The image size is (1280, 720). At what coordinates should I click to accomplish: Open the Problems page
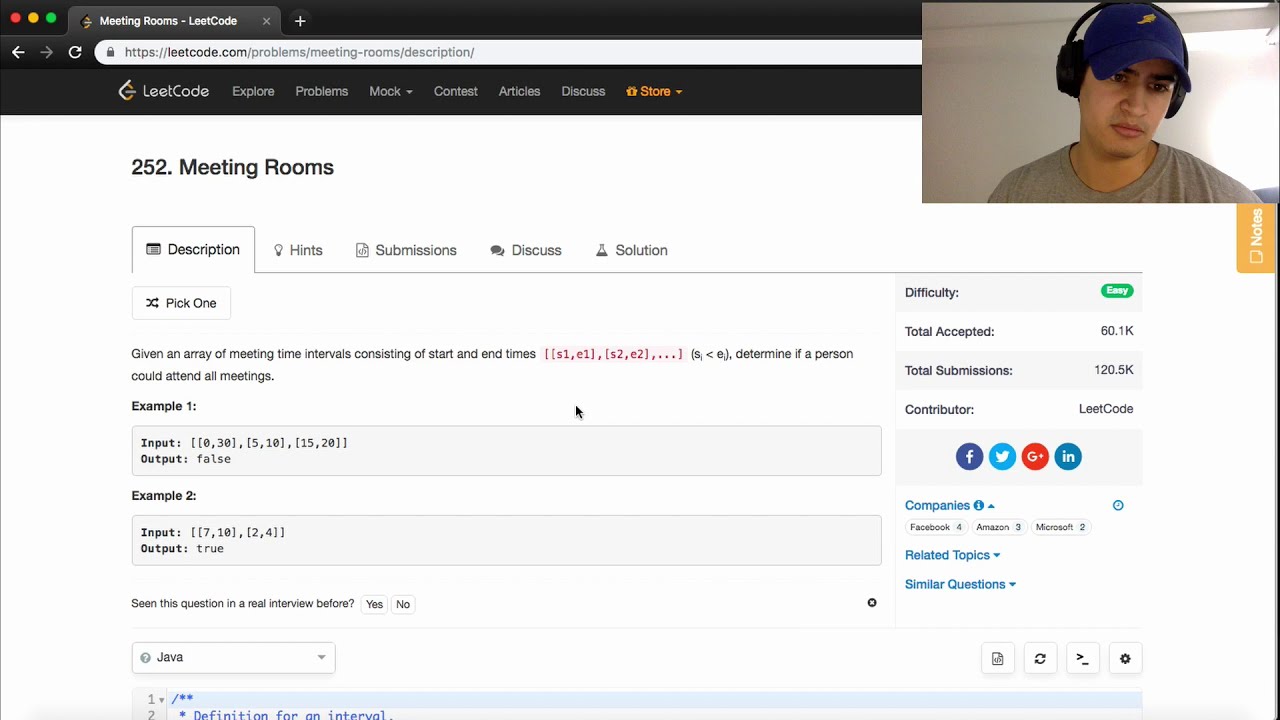pos(321,91)
